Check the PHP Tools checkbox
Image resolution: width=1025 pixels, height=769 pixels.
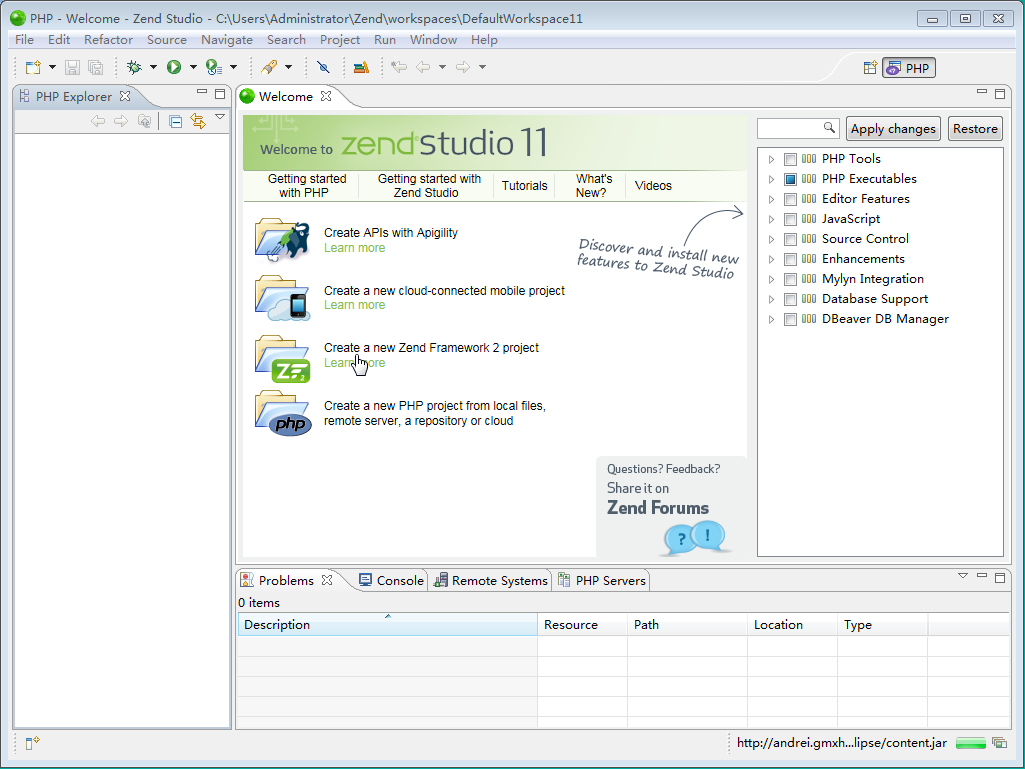point(790,159)
